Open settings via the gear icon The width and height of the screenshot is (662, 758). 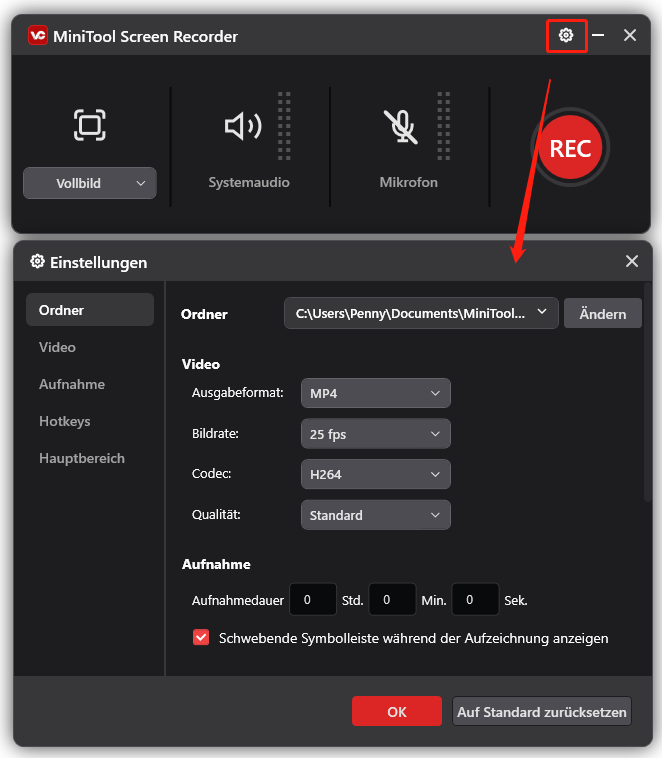566,35
